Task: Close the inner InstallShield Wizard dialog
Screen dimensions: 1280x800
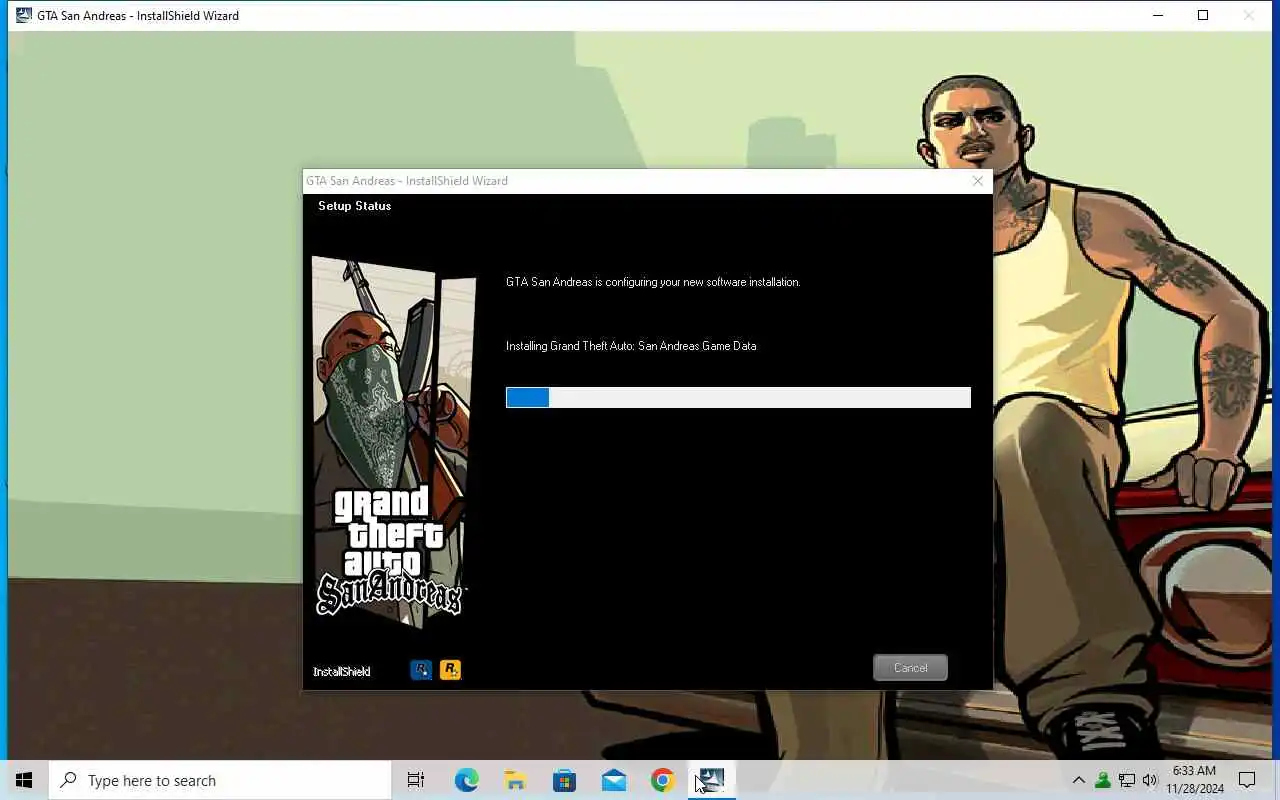Action: click(978, 181)
